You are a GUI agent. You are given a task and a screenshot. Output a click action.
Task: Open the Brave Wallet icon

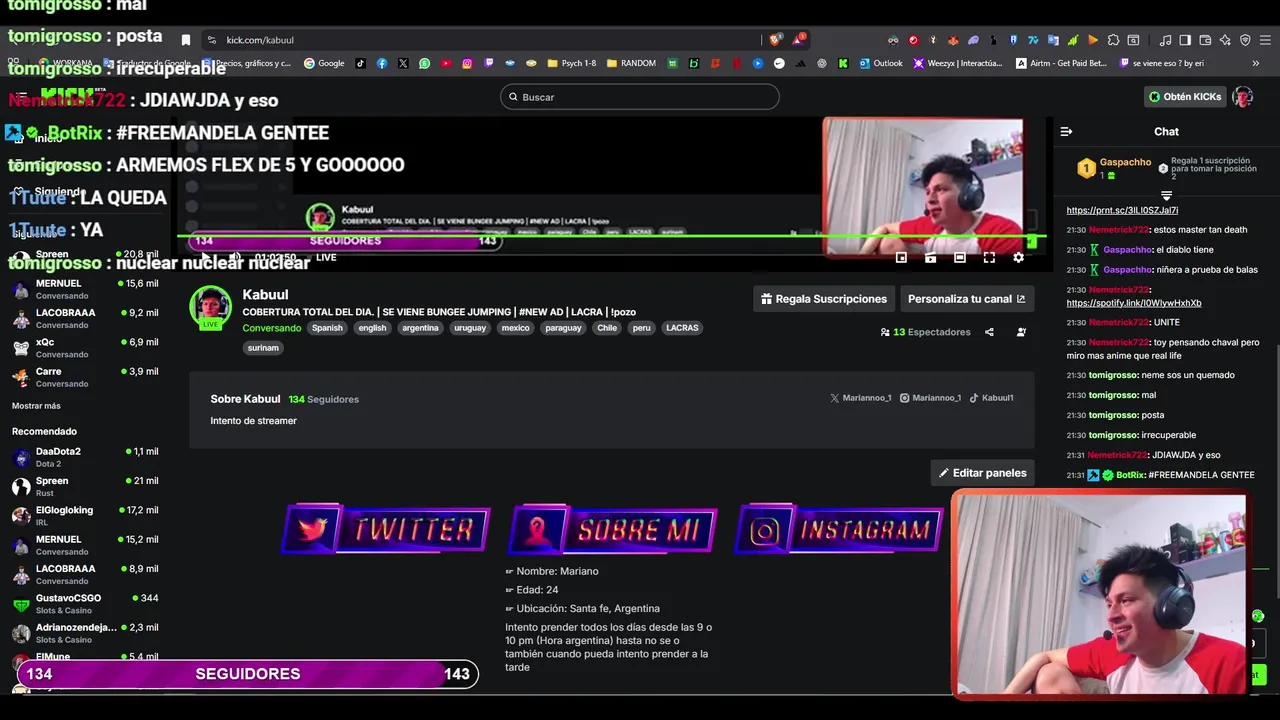[x=1205, y=40]
